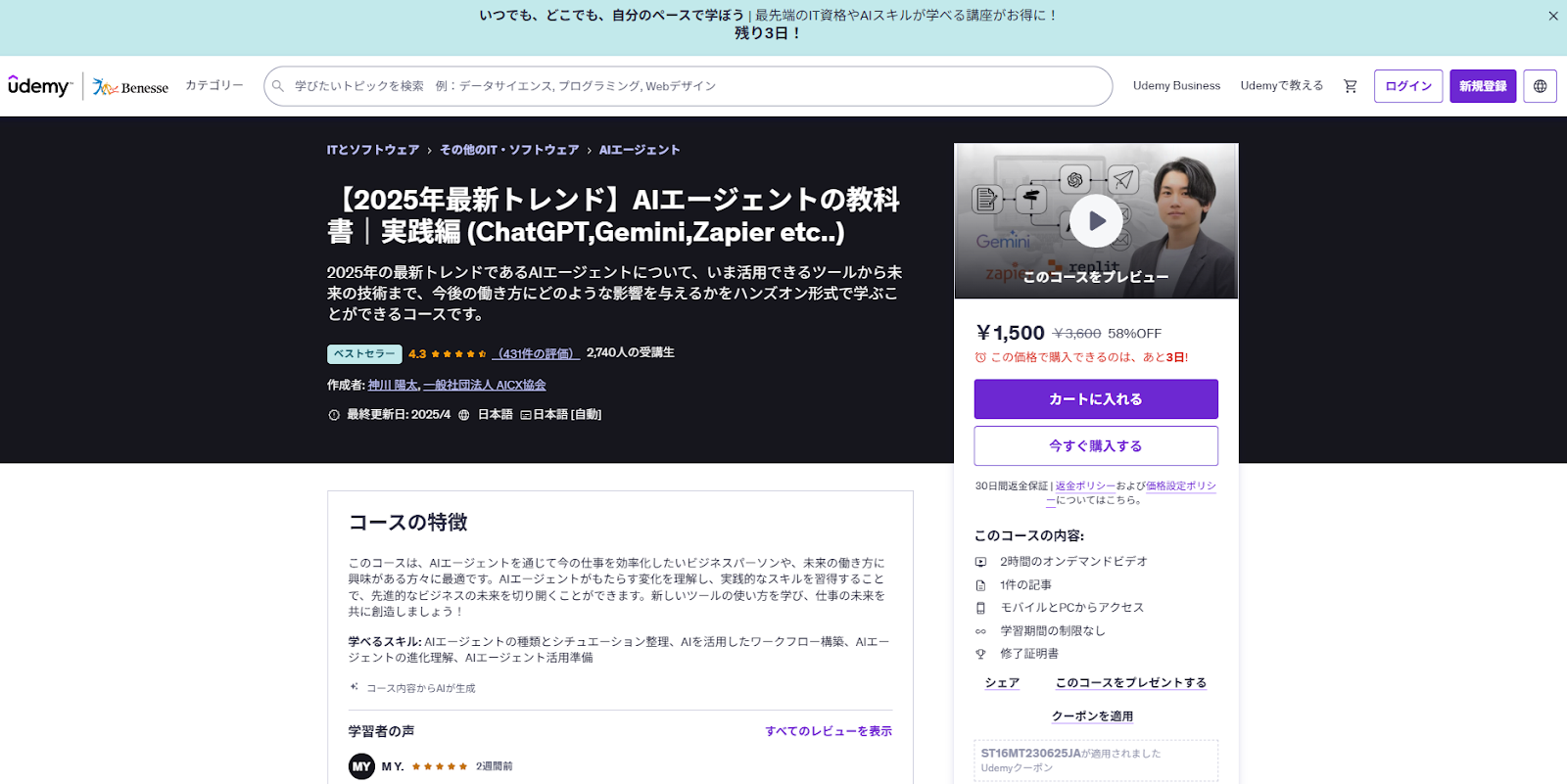Image resolution: width=1567 pixels, height=784 pixels.
Task: Click the five stars beside M Y.
Action: [x=439, y=766]
